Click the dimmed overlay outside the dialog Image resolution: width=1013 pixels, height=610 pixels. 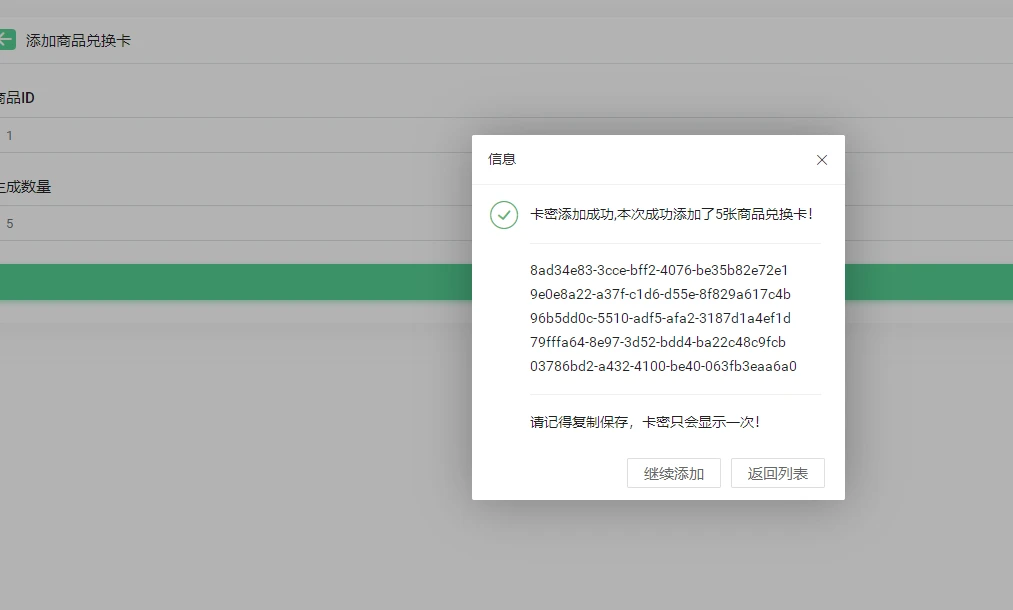coord(250,450)
